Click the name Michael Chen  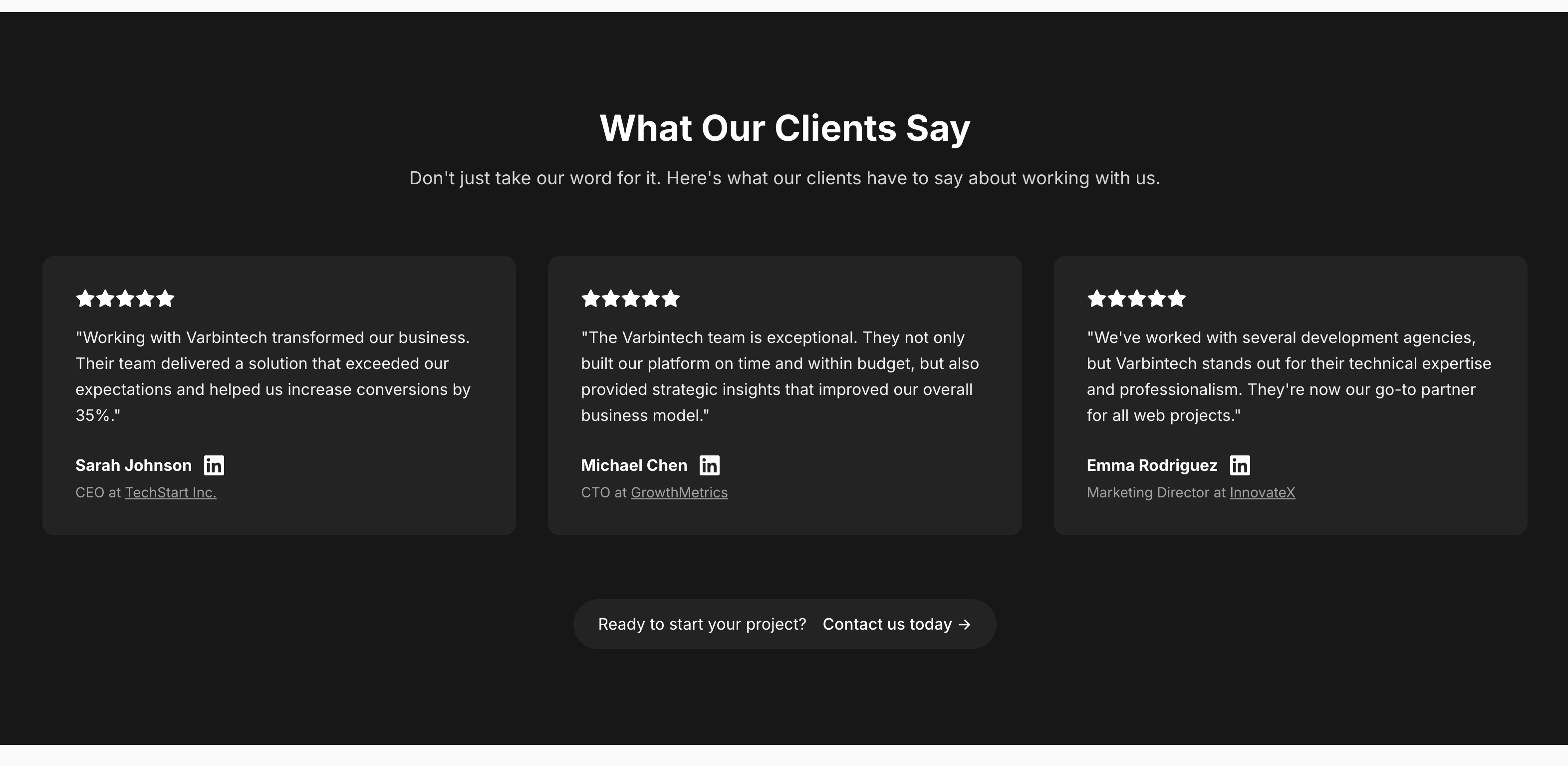(634, 464)
